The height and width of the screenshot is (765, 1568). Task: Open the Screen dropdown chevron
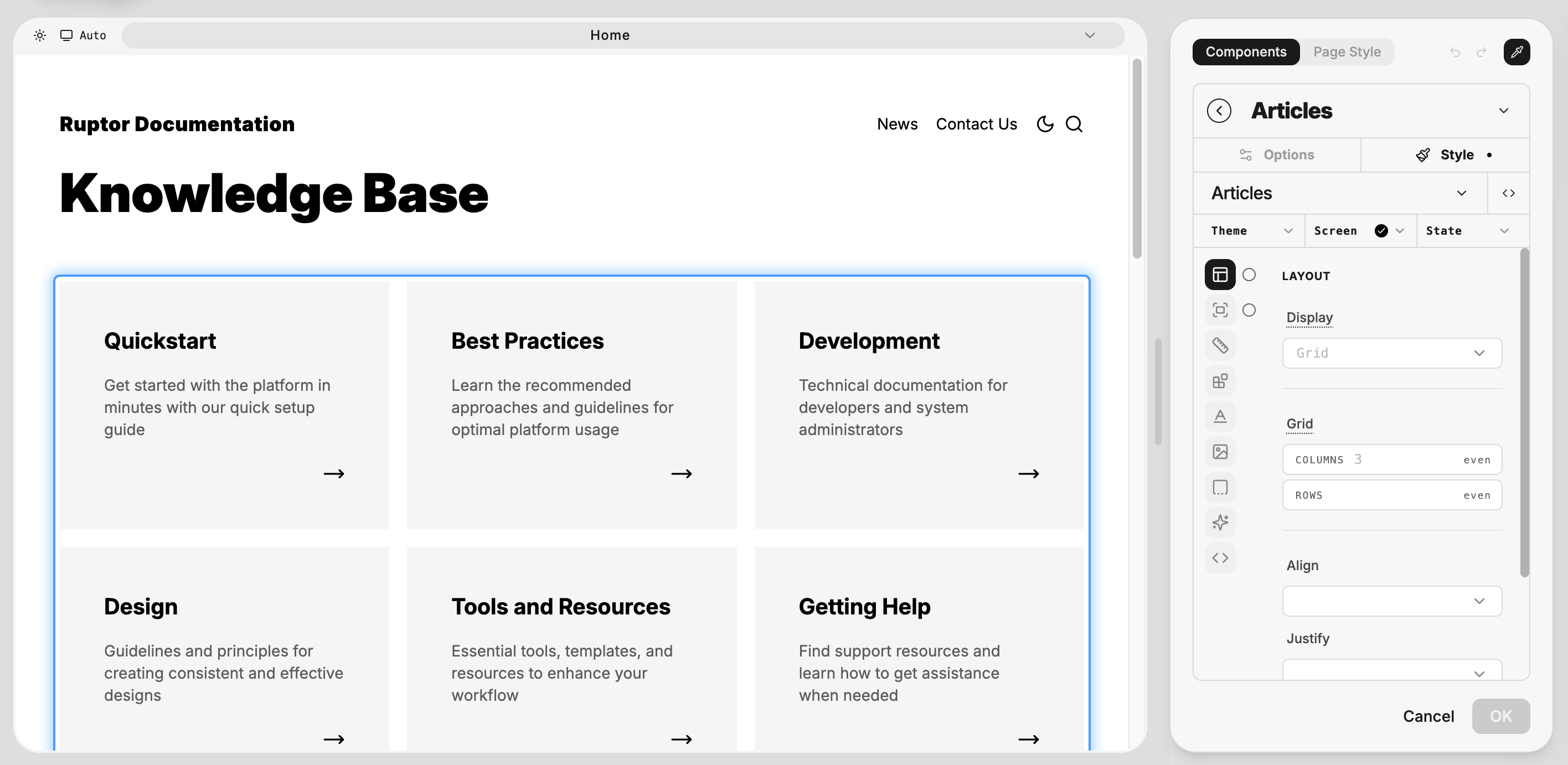coord(1399,231)
